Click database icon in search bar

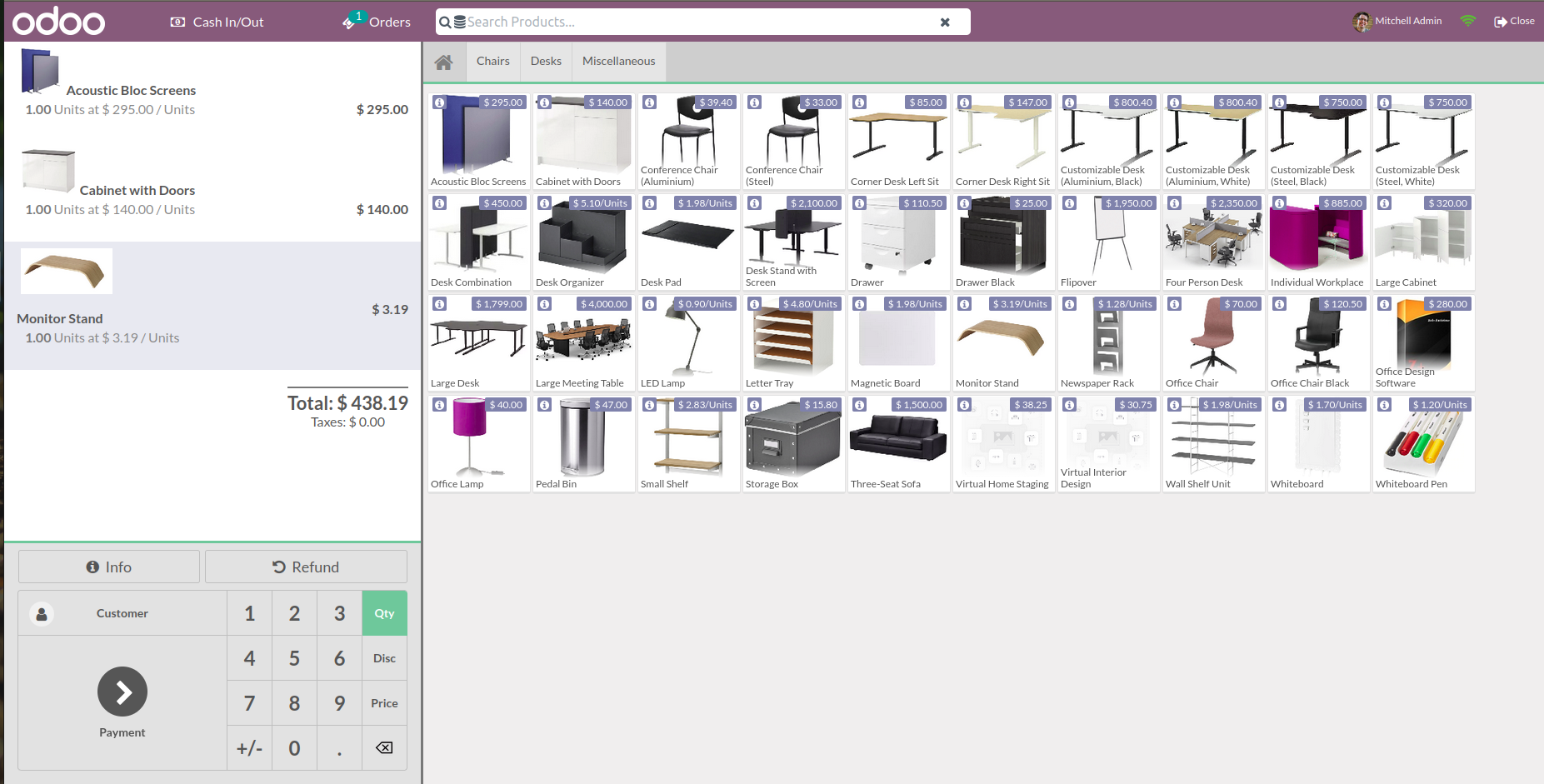tap(459, 22)
